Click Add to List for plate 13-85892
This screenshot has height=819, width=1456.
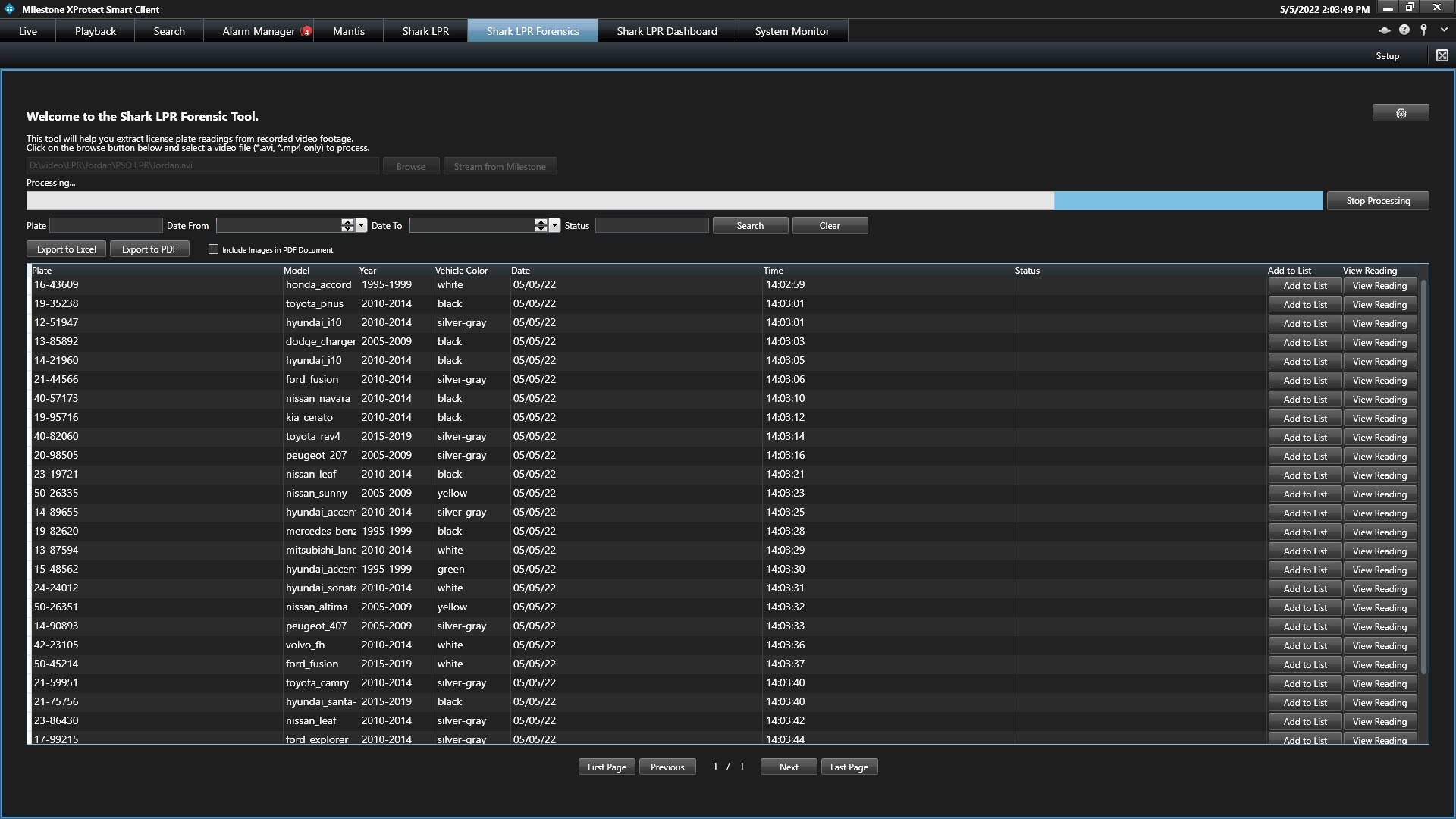(1305, 343)
